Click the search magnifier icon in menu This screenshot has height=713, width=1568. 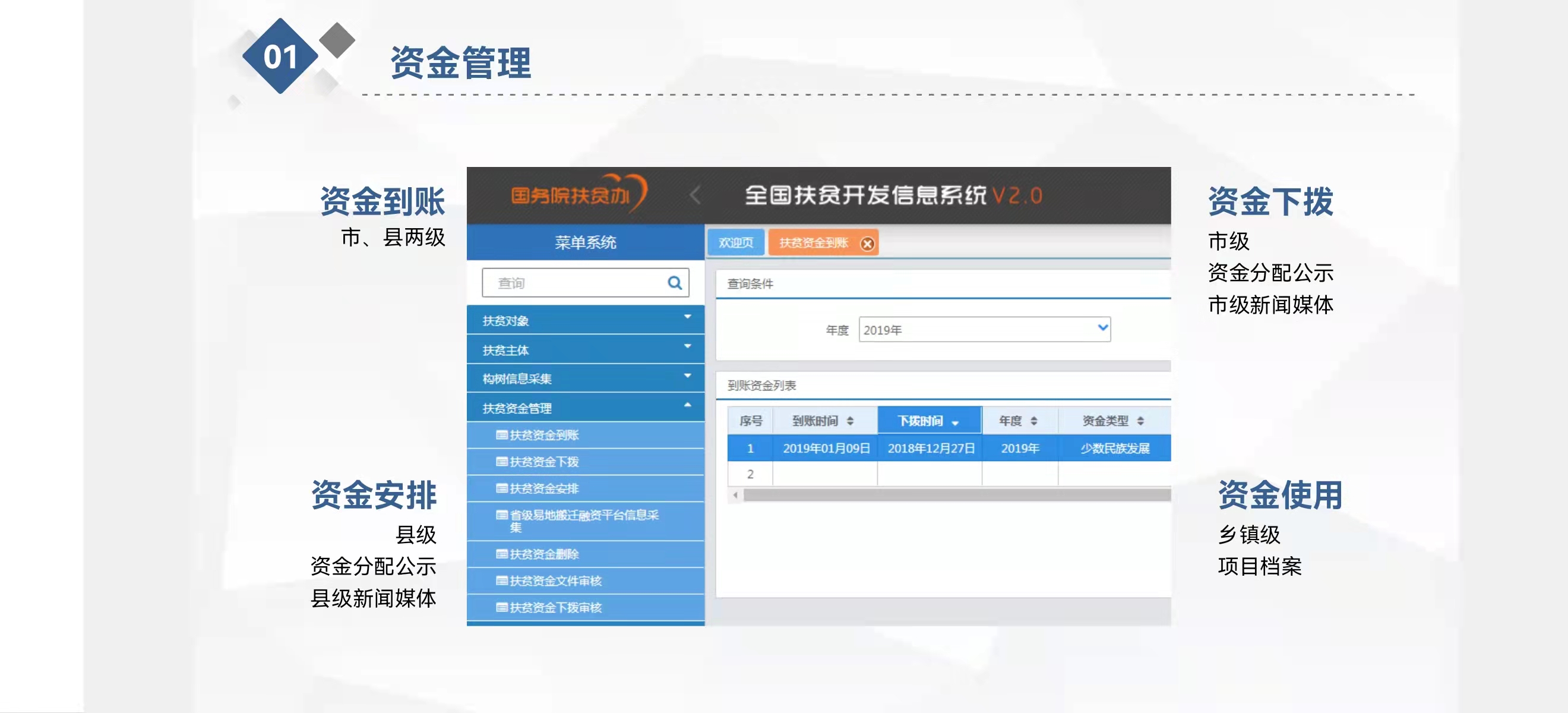(674, 282)
